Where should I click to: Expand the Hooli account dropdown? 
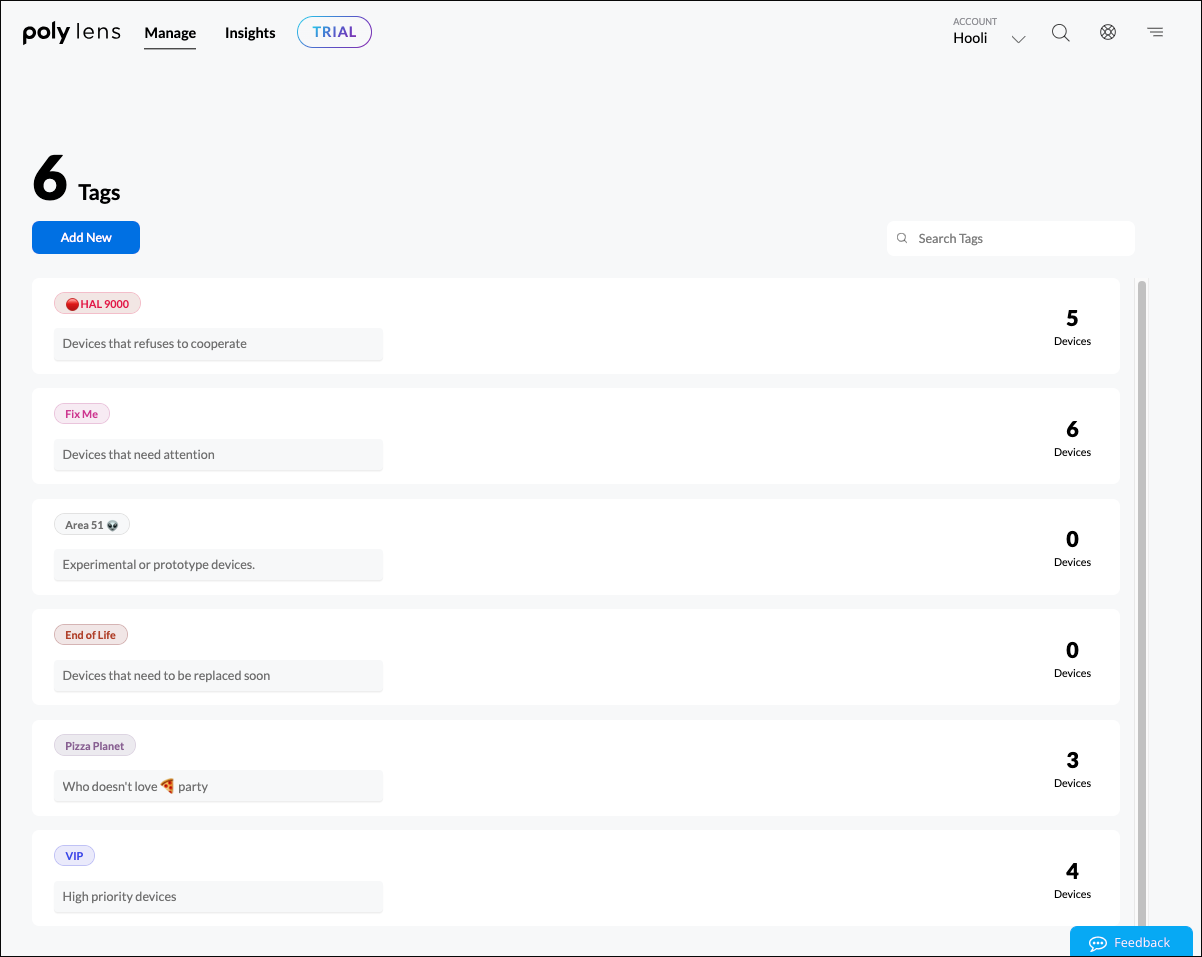tap(1018, 40)
